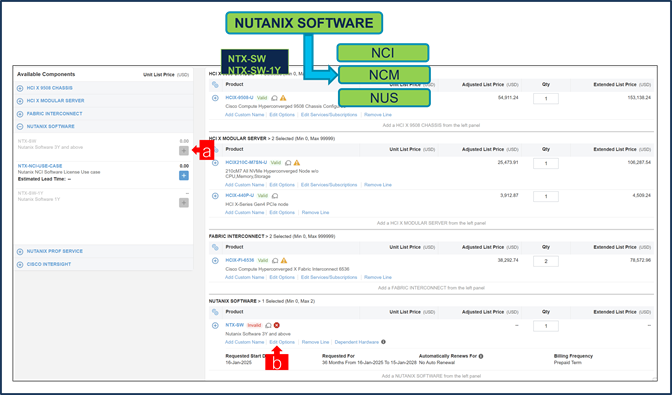
Task: Expand the HCIX-440P-U product row
Action: (215, 196)
